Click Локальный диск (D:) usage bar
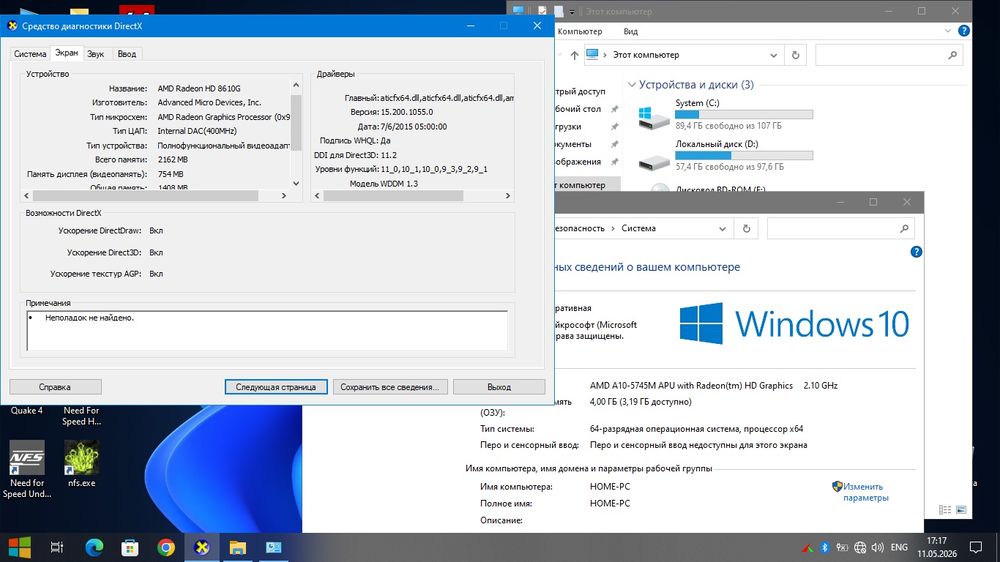Screen dimensions: 1000x562 (x=744, y=155)
